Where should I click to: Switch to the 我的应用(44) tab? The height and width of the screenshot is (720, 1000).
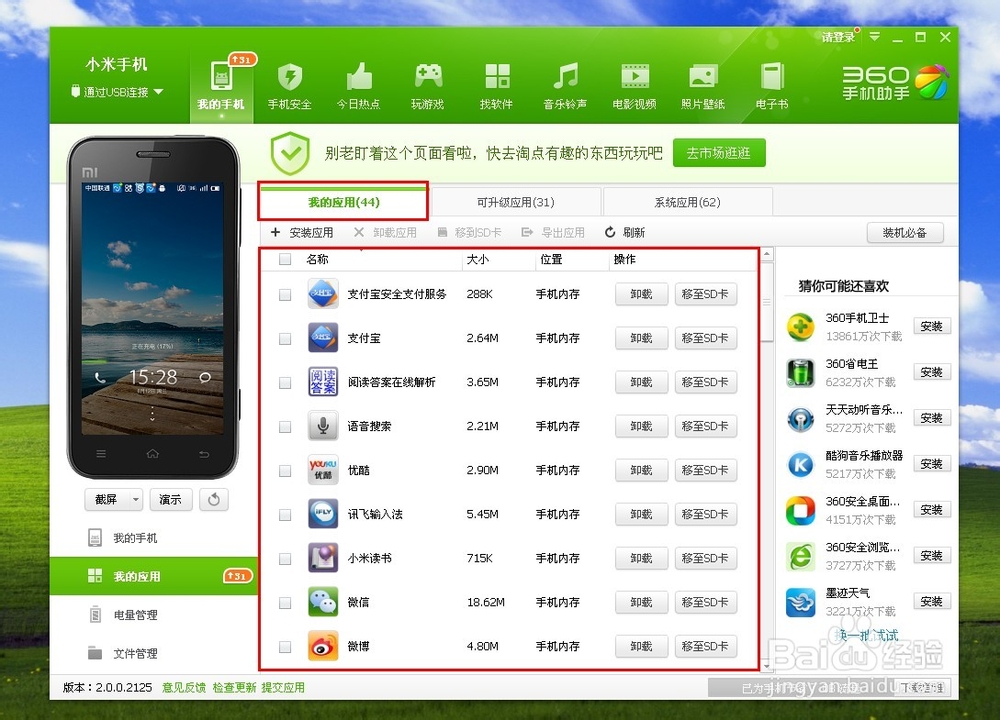pyautogui.click(x=344, y=202)
